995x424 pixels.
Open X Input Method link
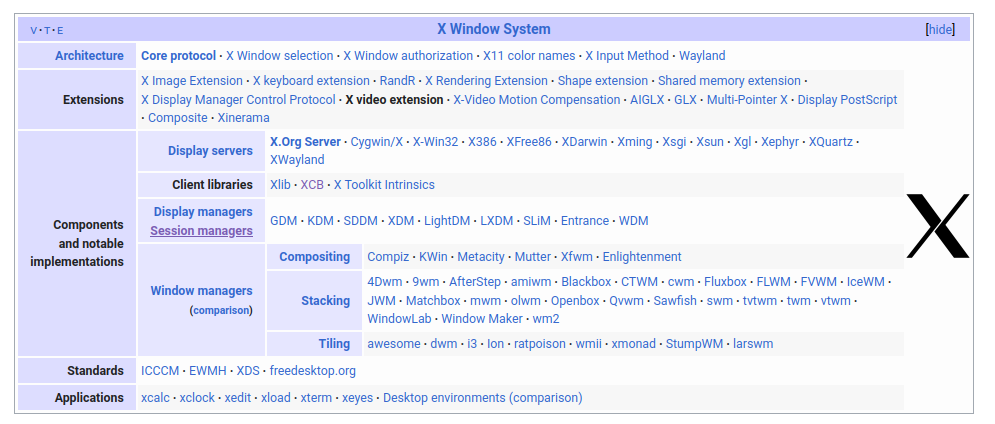tap(627, 56)
